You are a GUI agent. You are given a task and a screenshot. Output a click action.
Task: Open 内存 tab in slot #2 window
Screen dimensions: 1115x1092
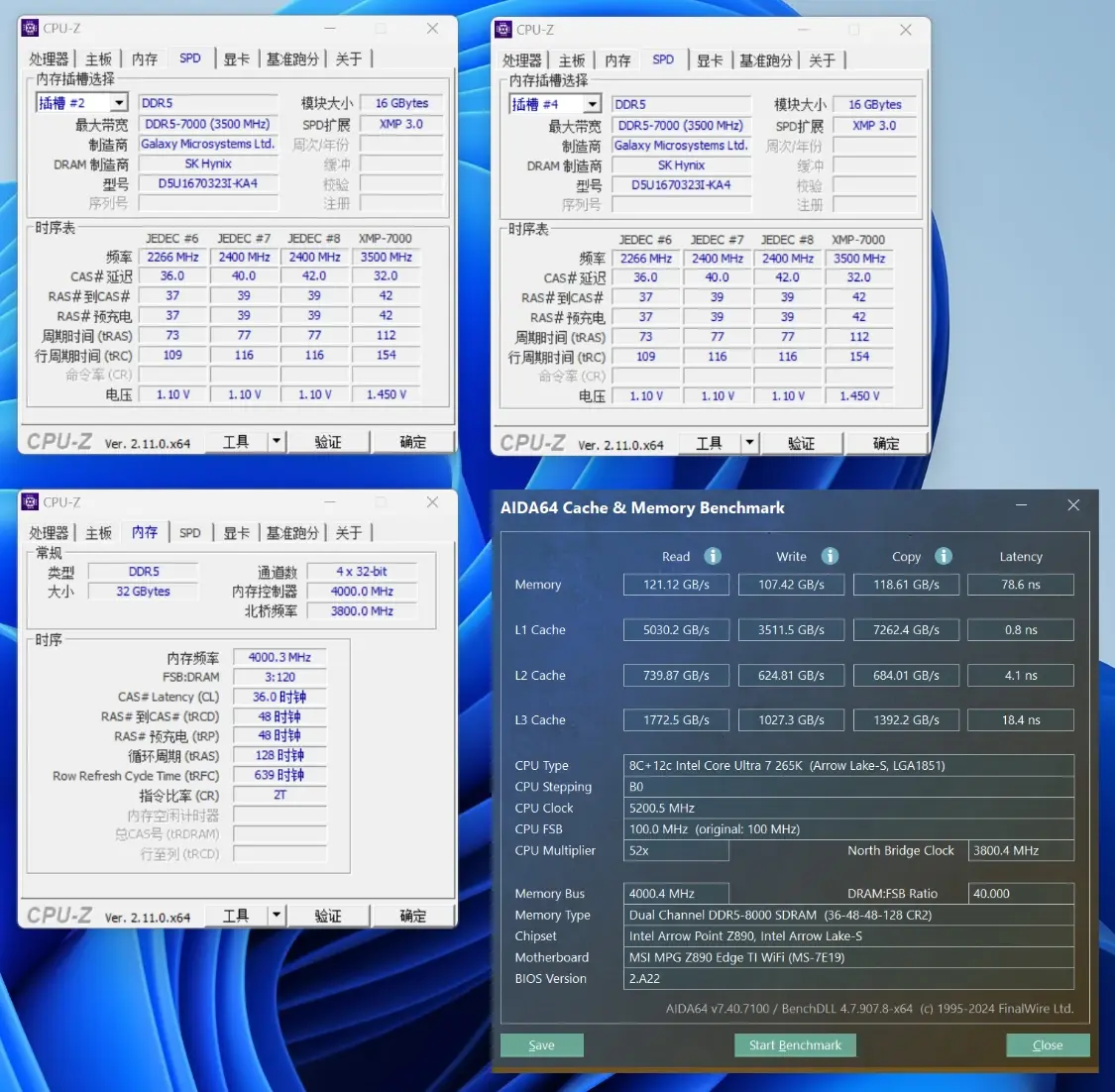pyautogui.click(x=145, y=59)
